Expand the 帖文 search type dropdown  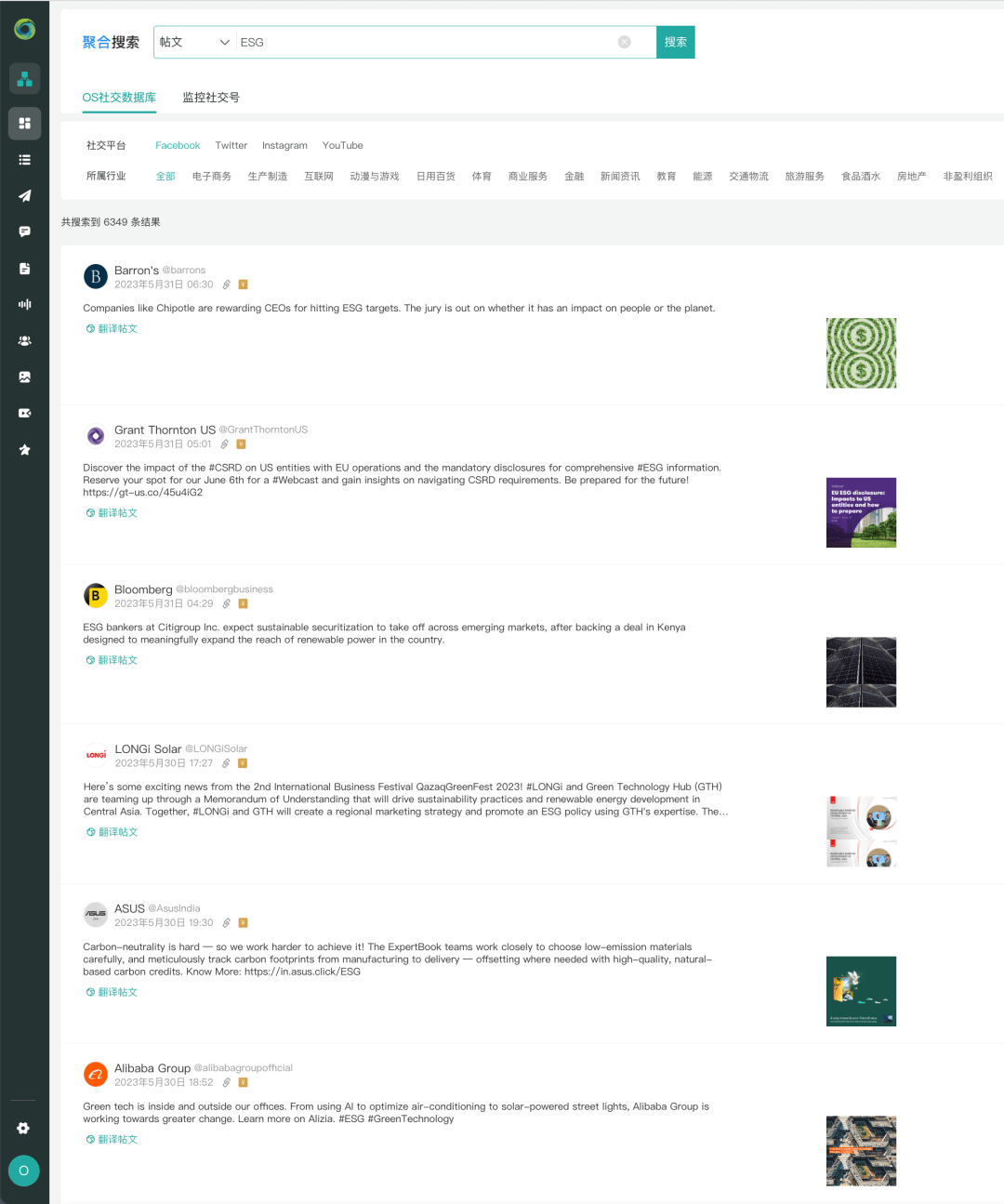[194, 42]
